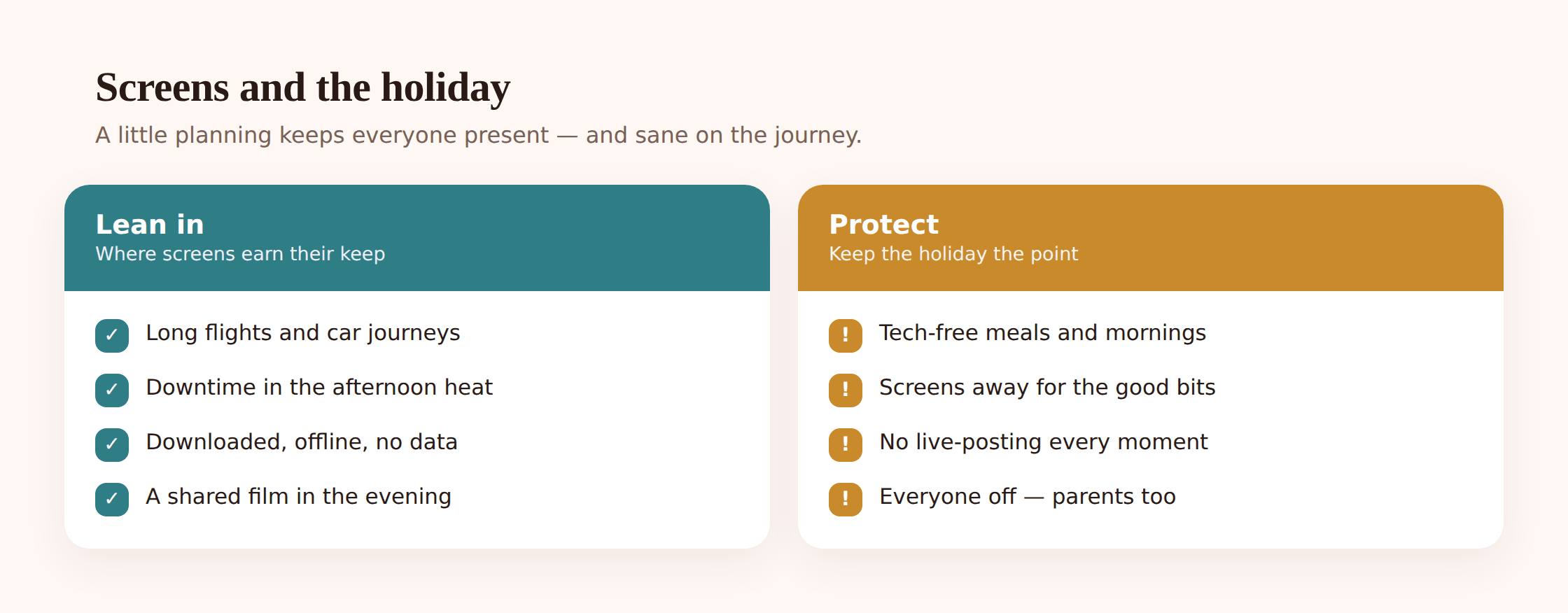
Task: Click checkmark icon beside A shared film in the evening
Action: [x=112, y=500]
